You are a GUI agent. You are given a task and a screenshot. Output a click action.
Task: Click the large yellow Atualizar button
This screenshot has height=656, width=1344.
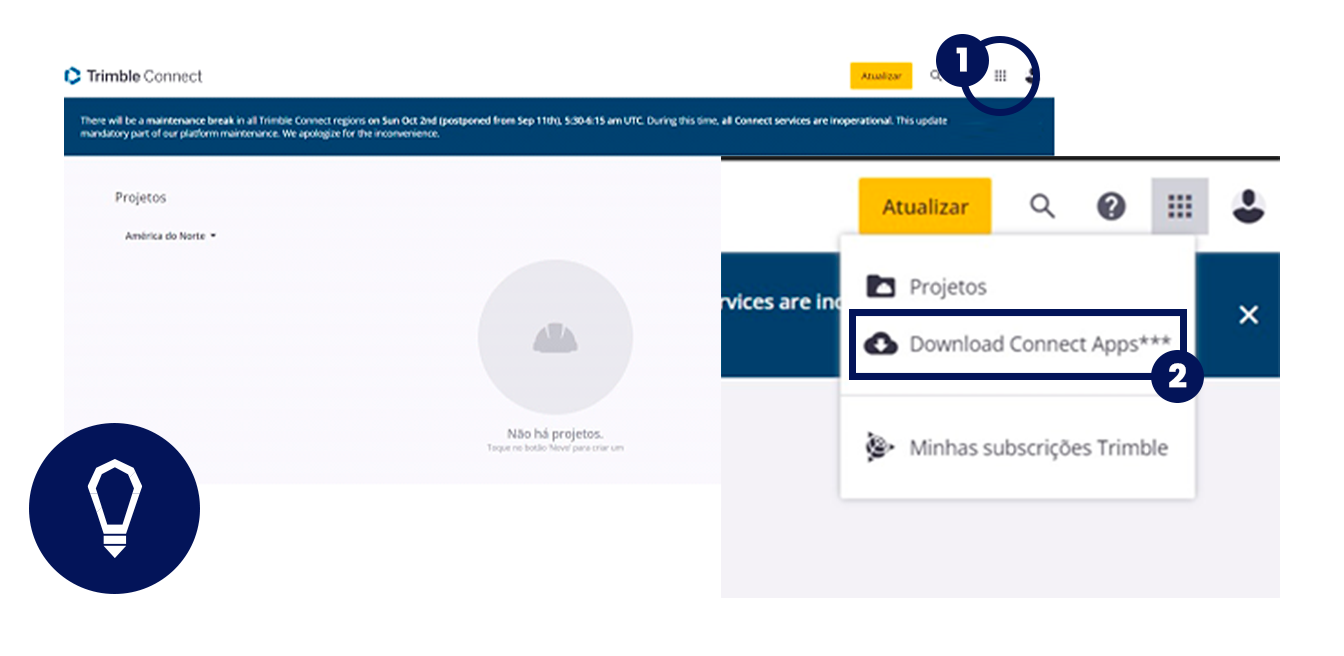coord(925,207)
